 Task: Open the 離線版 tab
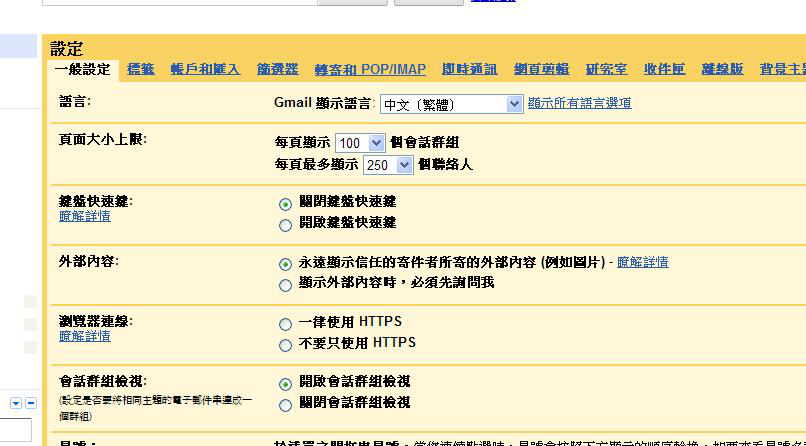click(x=722, y=69)
